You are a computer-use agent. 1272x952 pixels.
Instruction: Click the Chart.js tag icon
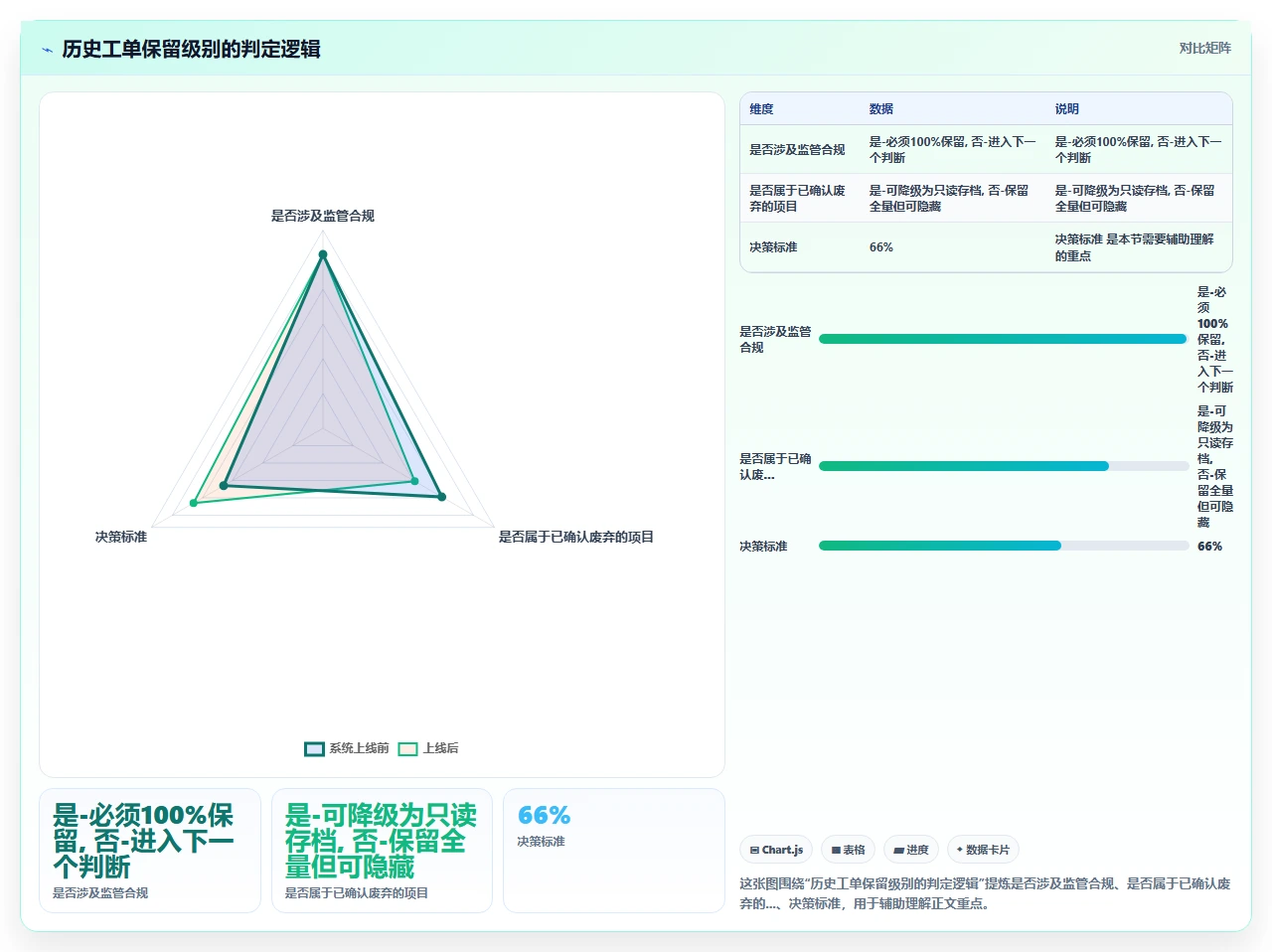coord(754,850)
